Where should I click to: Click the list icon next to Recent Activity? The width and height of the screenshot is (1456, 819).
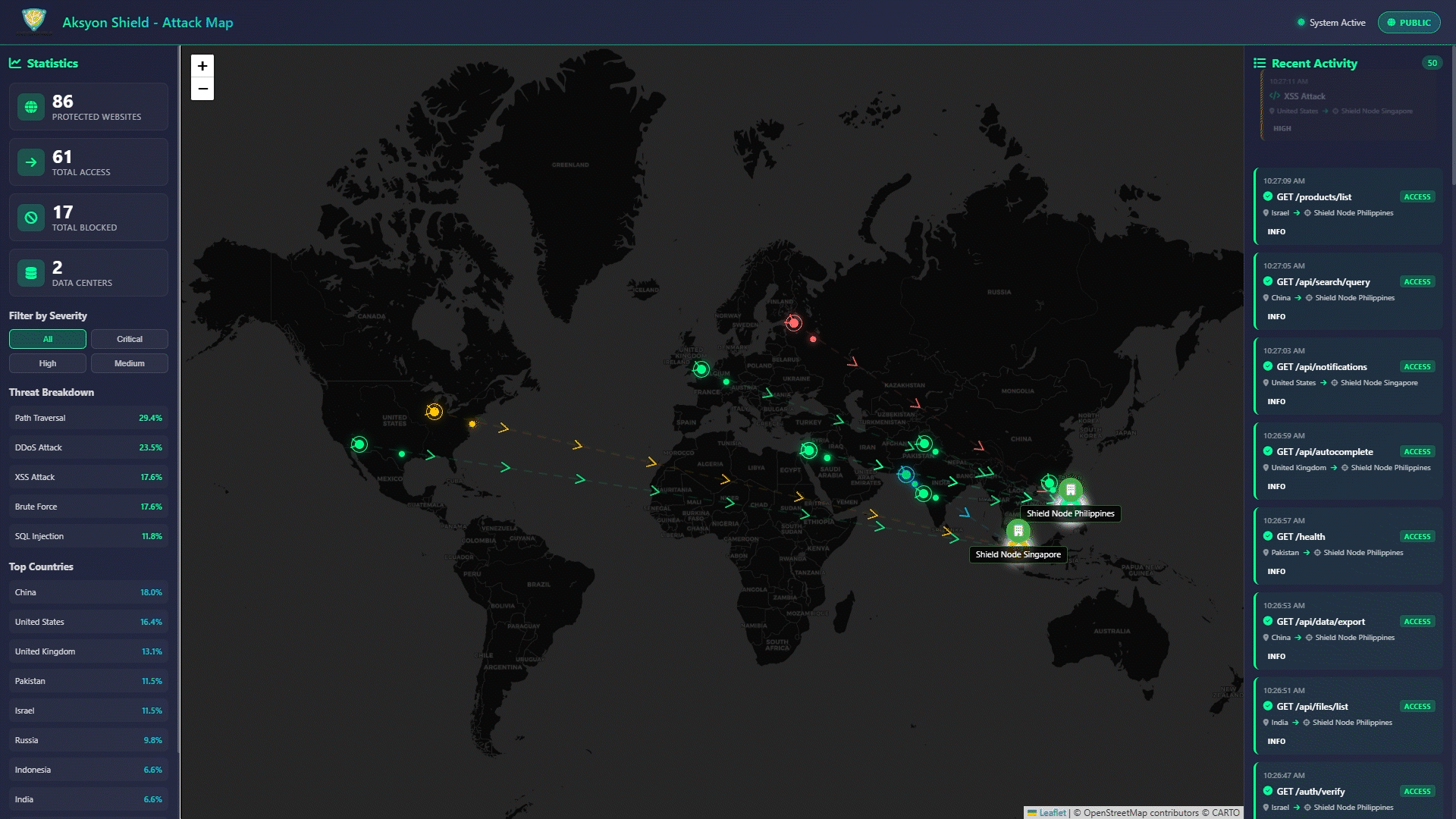[x=1260, y=63]
